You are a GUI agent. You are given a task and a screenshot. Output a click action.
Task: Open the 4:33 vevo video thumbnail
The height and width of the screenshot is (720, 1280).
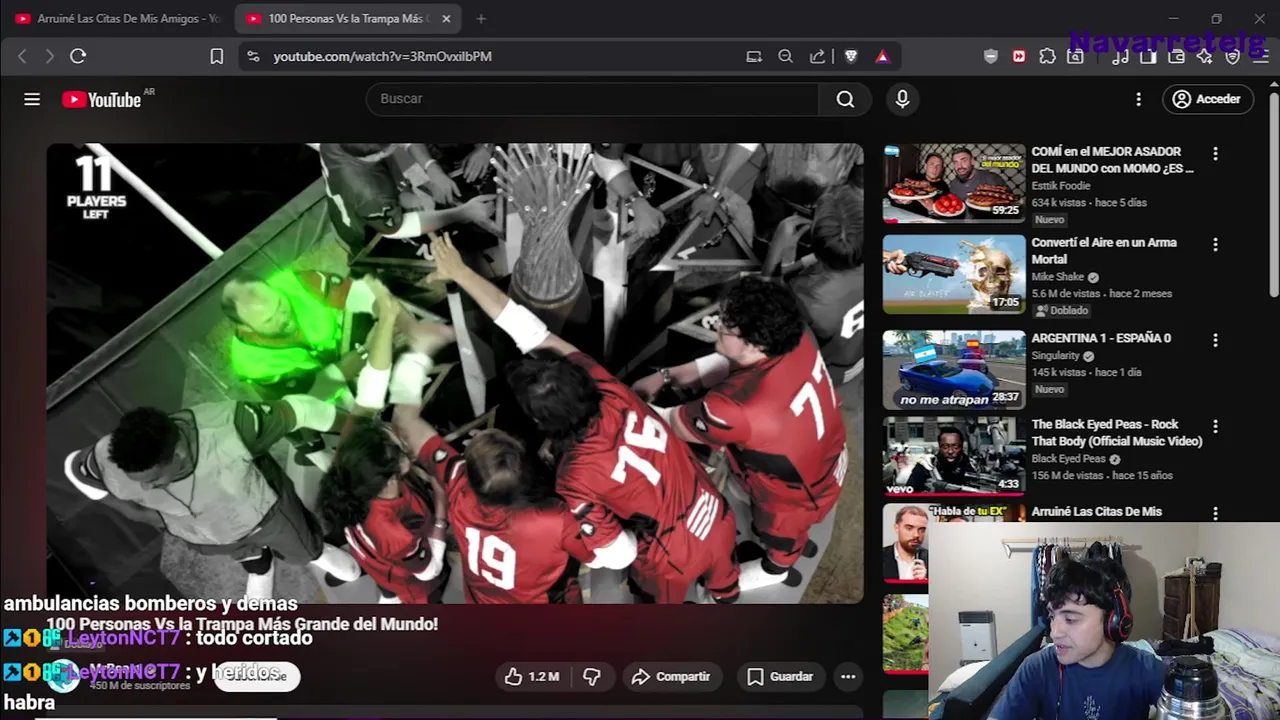(x=954, y=456)
